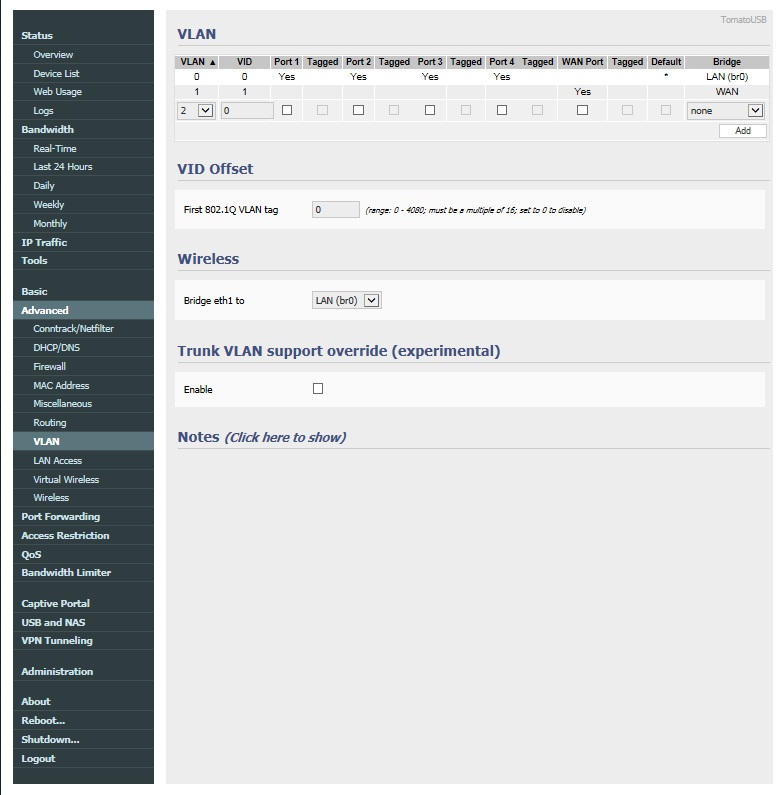The height and width of the screenshot is (795, 783).
Task: Open DHCP/DNS settings
Action: coord(56,348)
